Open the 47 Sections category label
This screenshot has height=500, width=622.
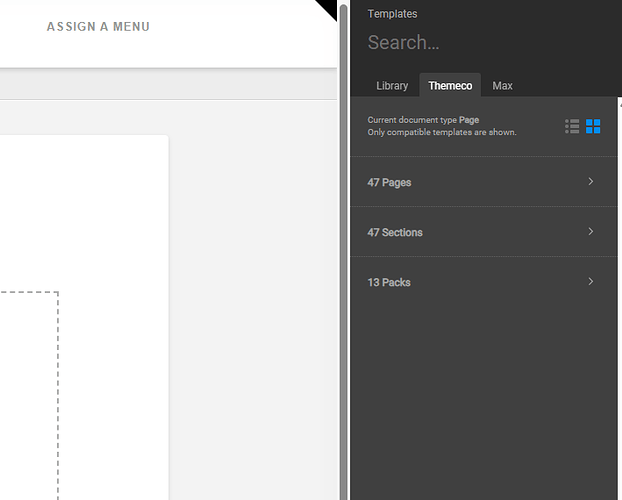click(395, 233)
